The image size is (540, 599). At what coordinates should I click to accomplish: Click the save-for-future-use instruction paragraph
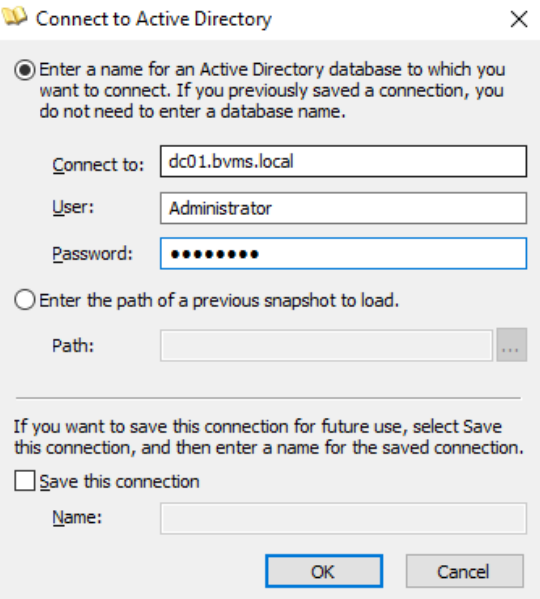(268, 437)
